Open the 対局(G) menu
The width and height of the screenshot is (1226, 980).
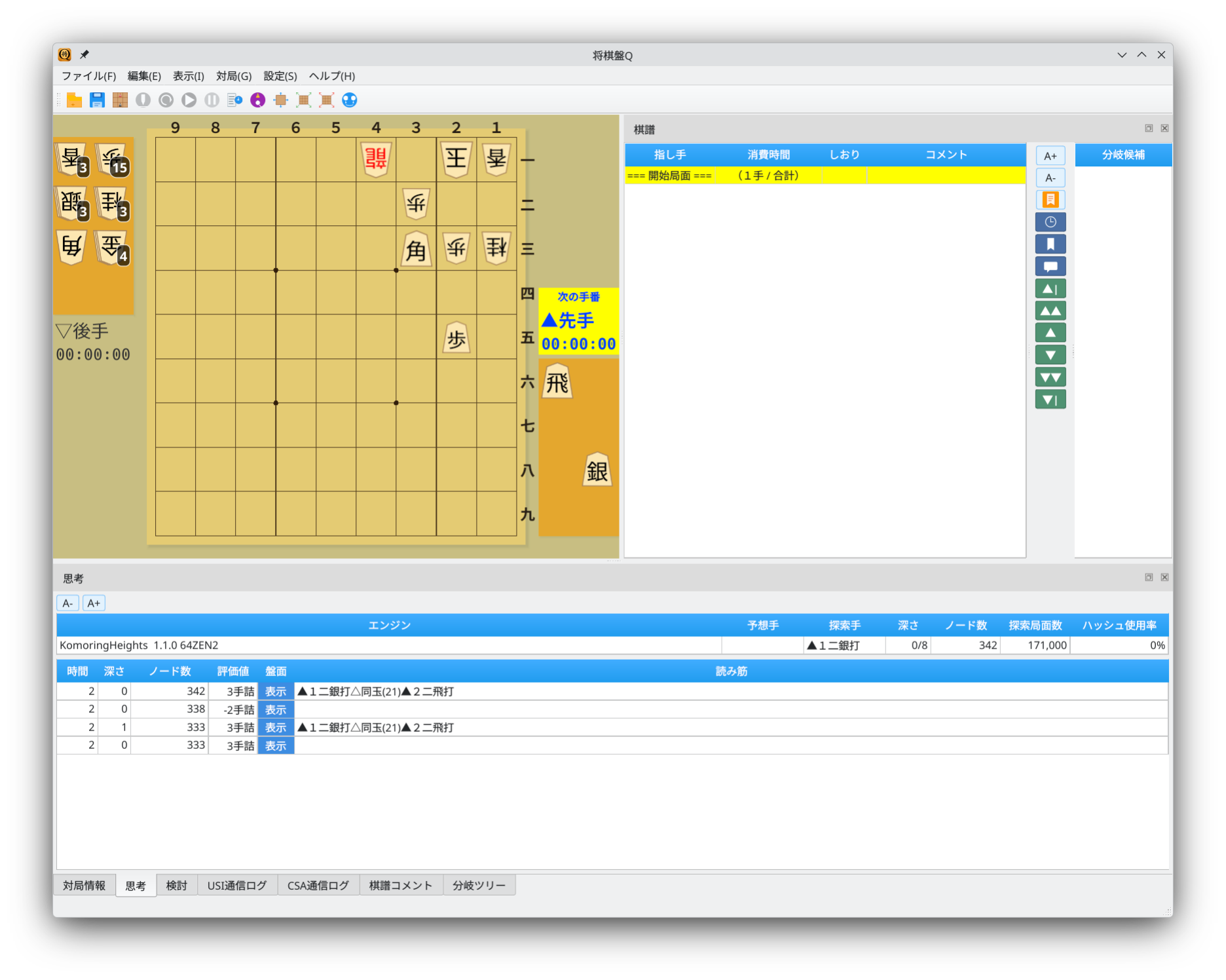[234, 76]
